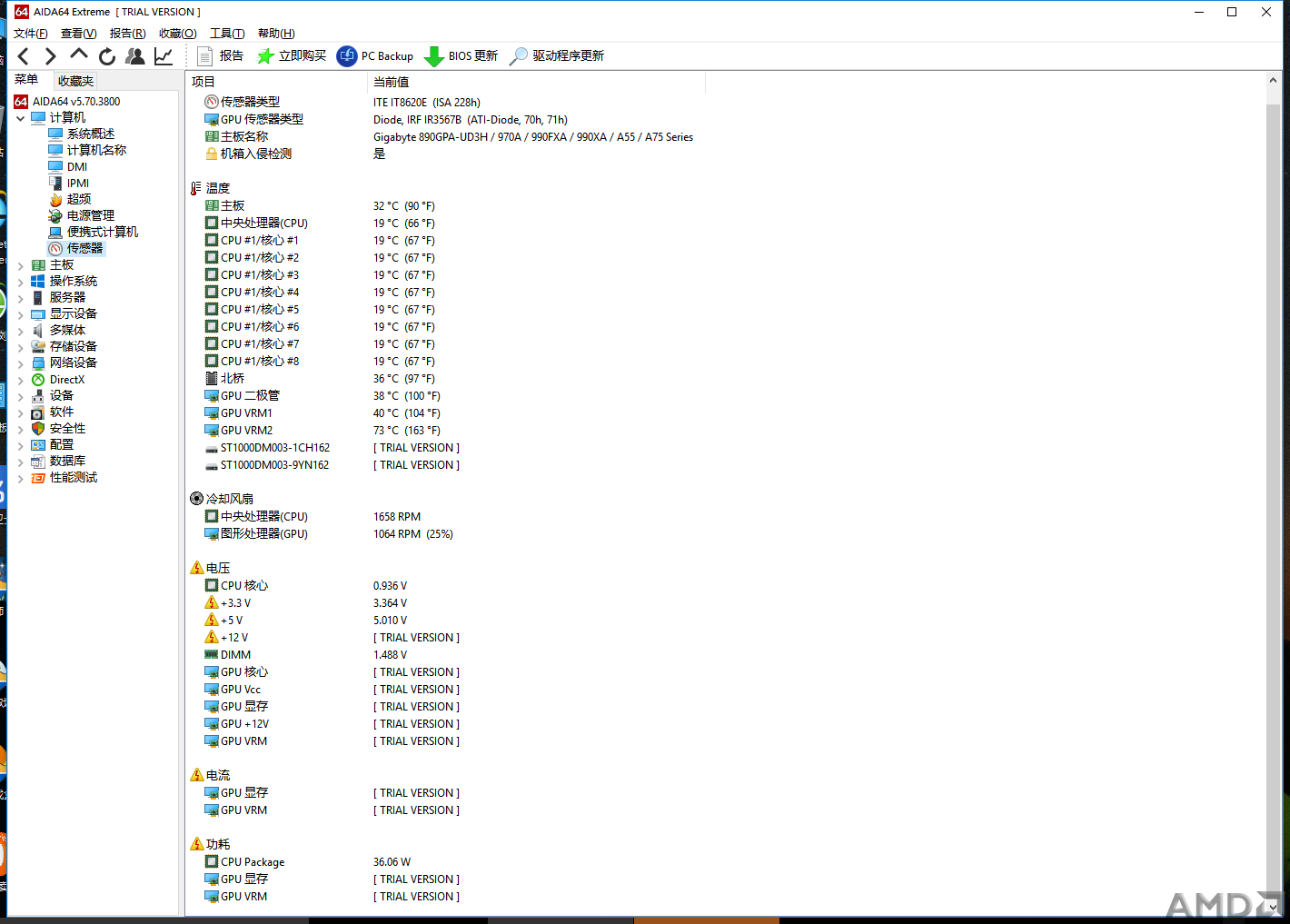
Task: Select the CPU Package power row
Action: [x=725, y=862]
